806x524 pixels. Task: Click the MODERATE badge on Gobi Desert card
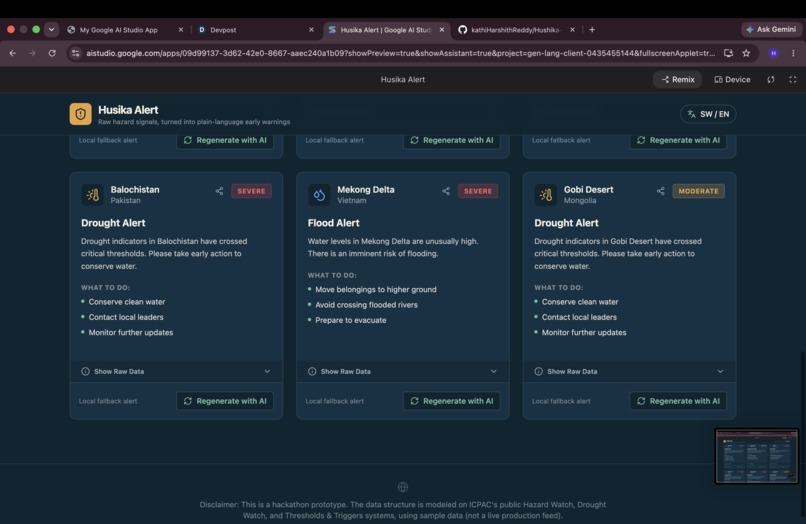tap(699, 191)
